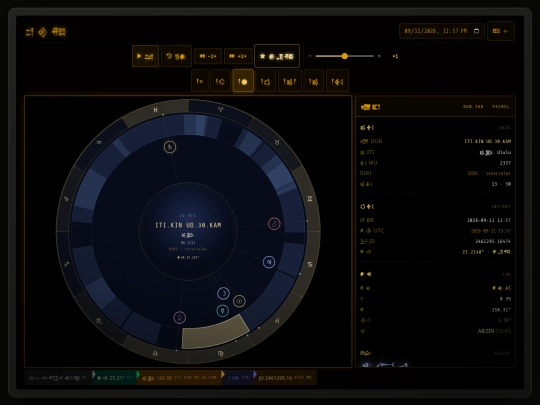540x405 pixels.
Task: Click the JD value 2461295.16474
Action: click(x=493, y=241)
